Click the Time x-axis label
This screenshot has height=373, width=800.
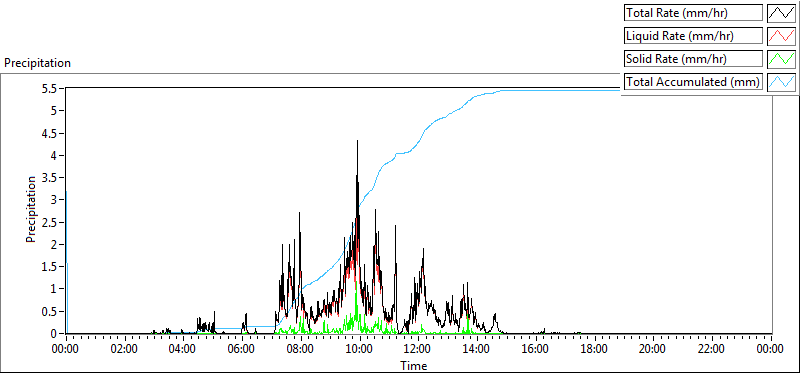click(x=414, y=365)
